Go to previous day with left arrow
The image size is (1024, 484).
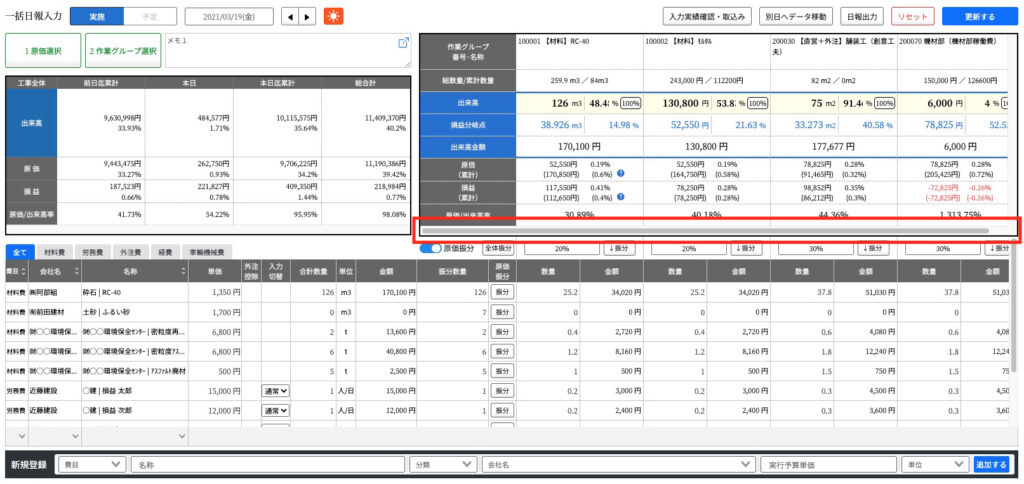[x=290, y=16]
